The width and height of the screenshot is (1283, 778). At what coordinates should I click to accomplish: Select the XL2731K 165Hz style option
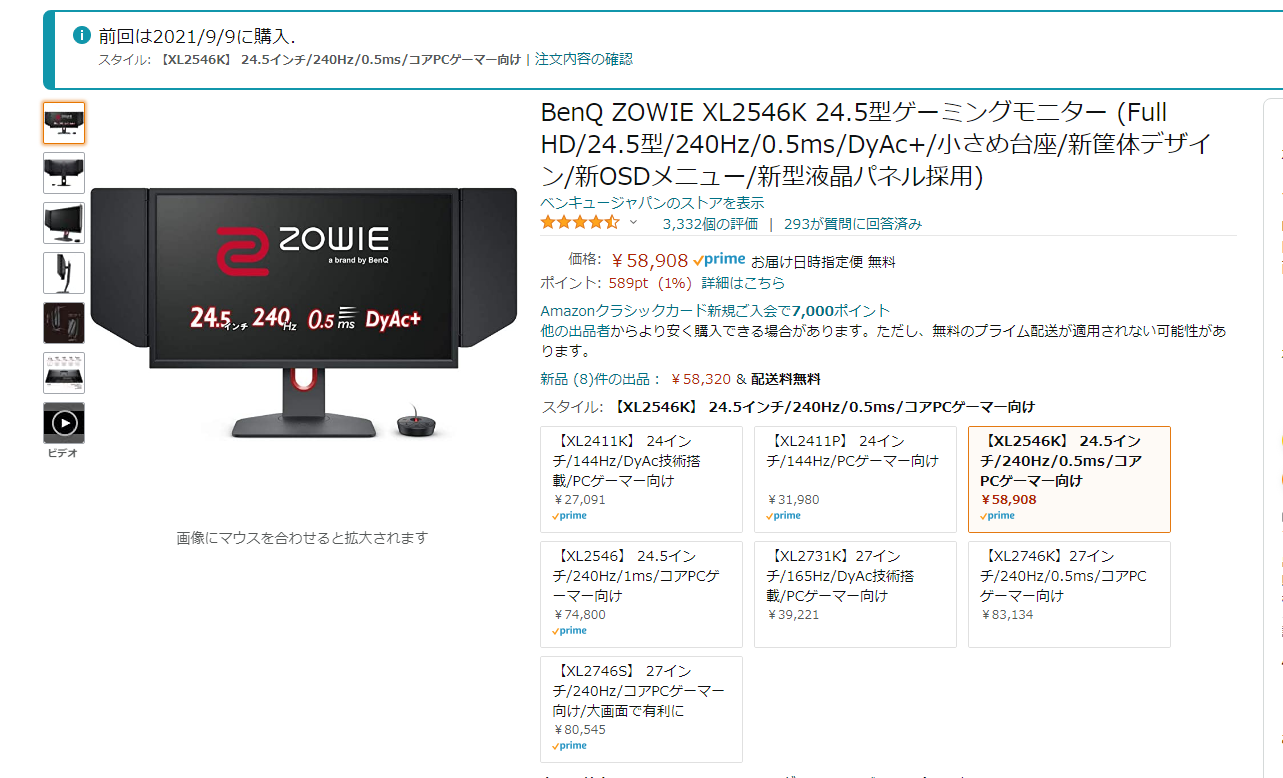(x=855, y=595)
